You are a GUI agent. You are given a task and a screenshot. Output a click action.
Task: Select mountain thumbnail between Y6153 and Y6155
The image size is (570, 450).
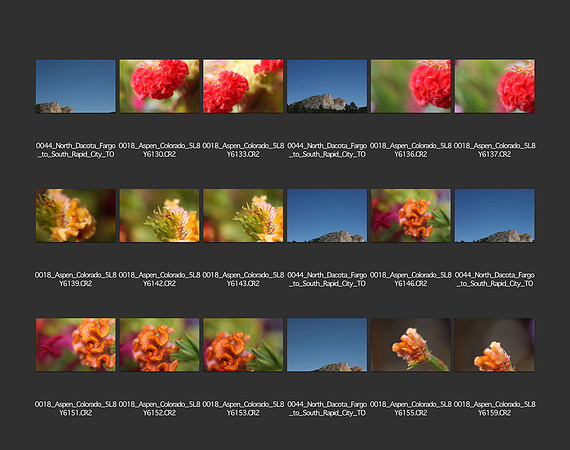tap(327, 345)
